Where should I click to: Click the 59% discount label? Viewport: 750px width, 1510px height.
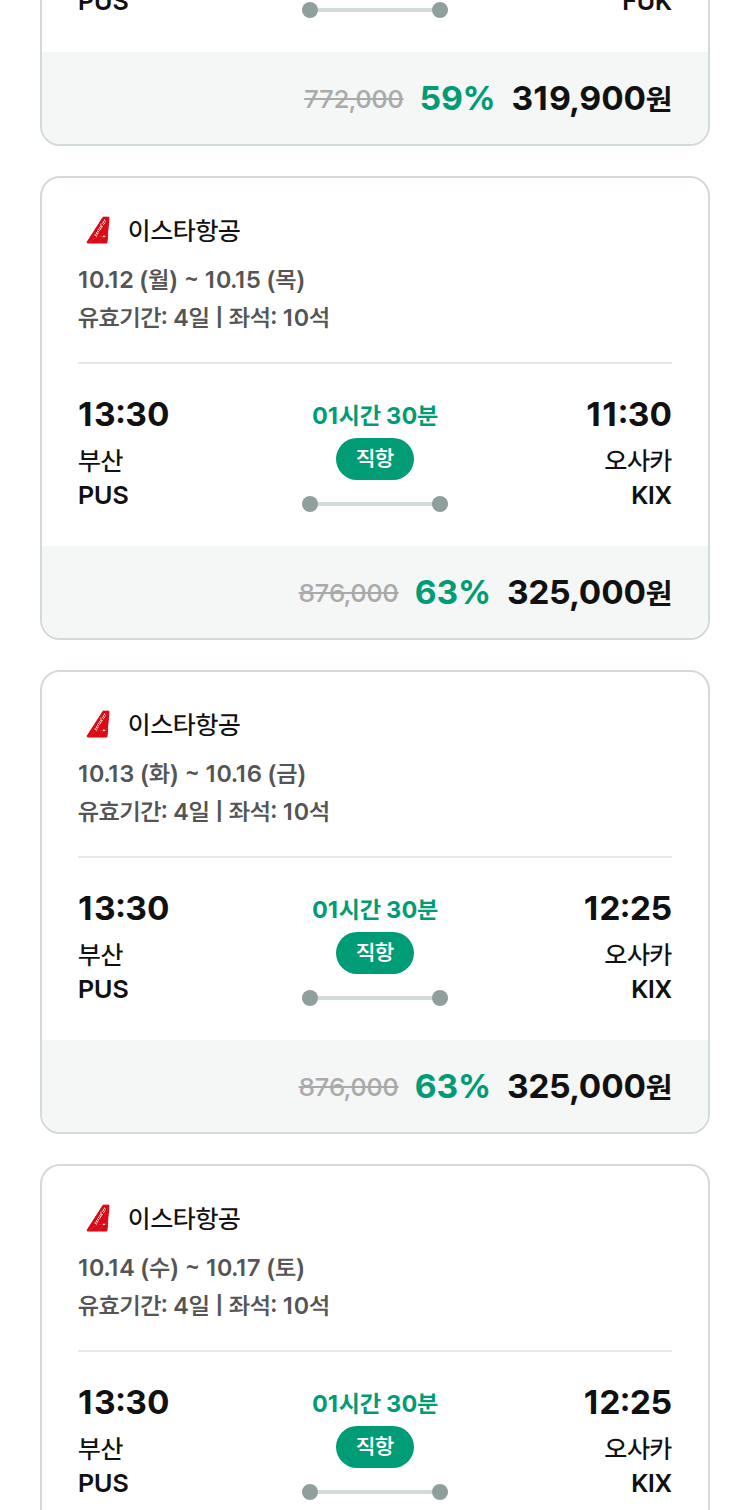coord(457,99)
